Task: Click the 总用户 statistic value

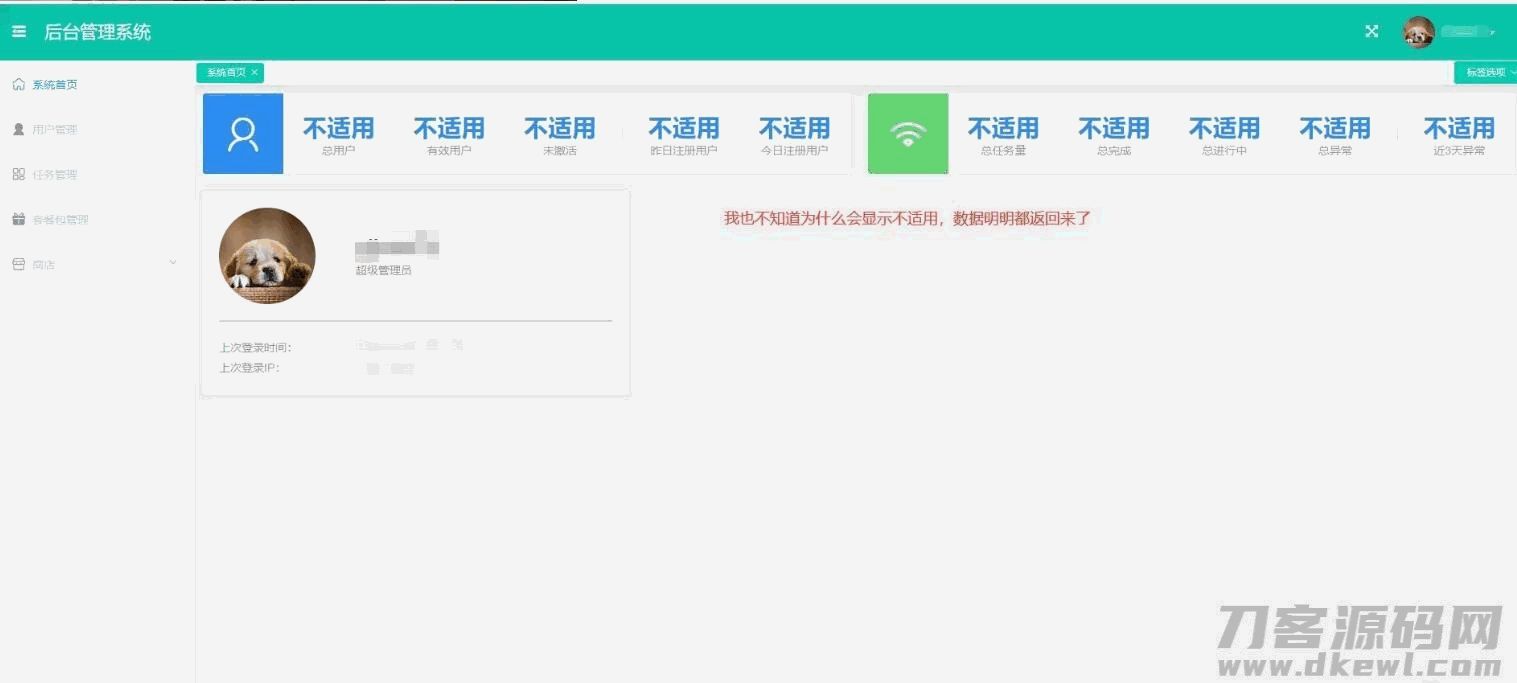Action: pos(338,129)
